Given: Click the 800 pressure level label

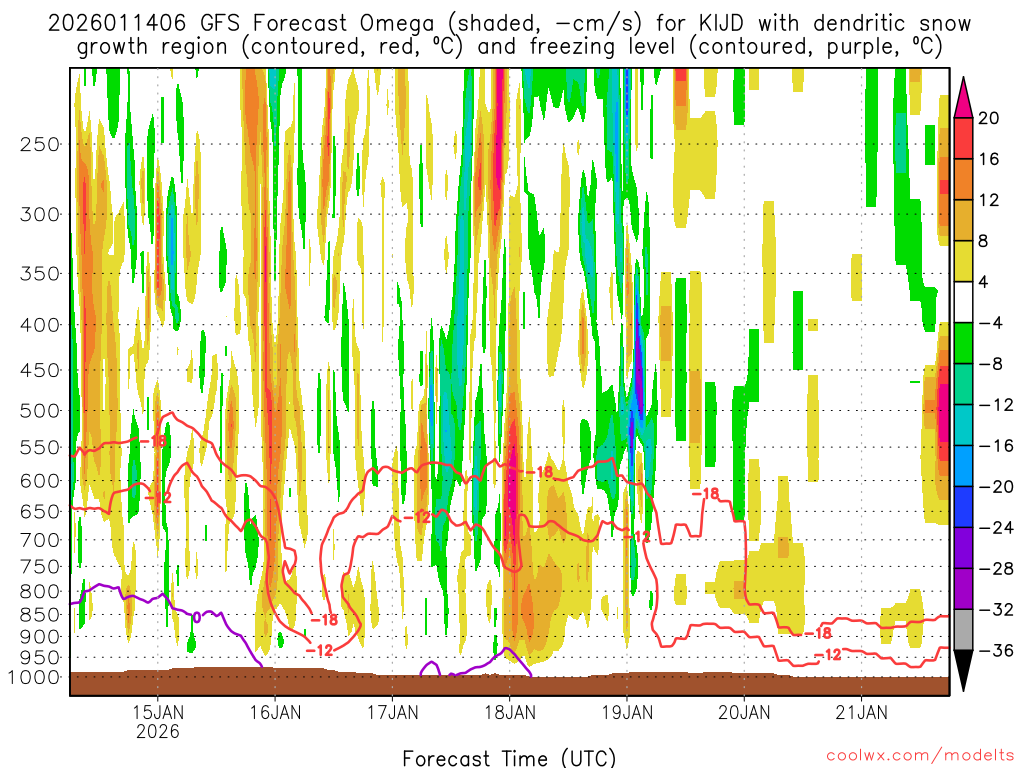Looking at the screenshot, I should [x=40, y=592].
